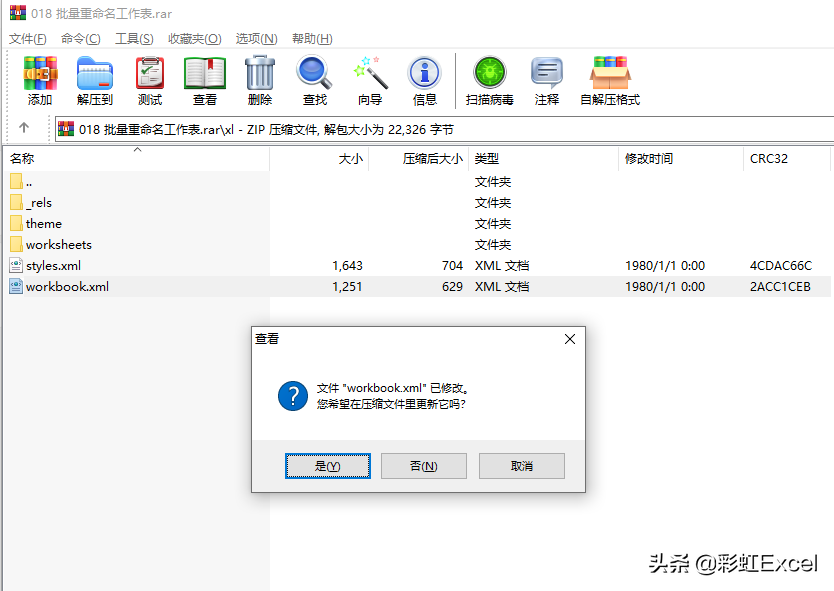The image size is (834, 591).
Task: Open the 收藏夹(O) menu
Action: [x=195, y=39]
